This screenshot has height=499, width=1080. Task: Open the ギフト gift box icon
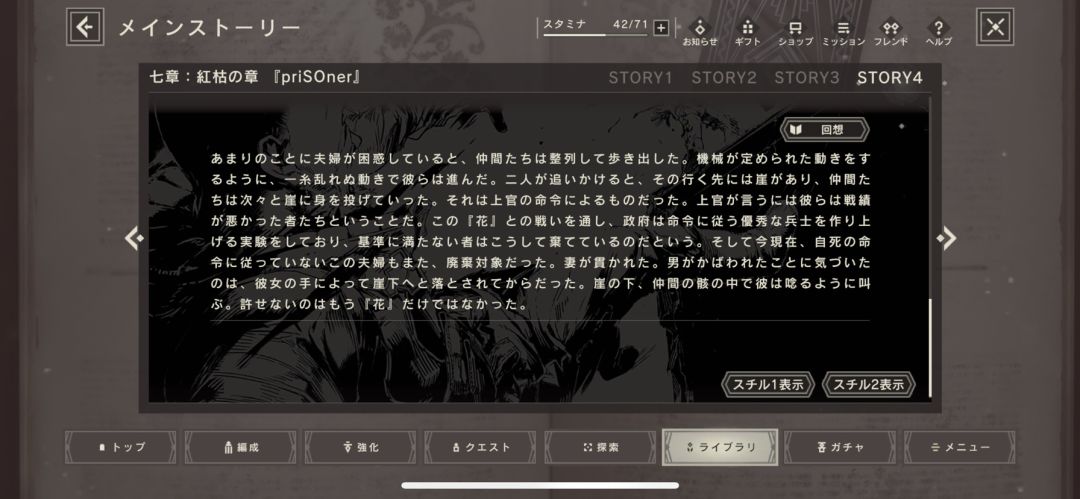pos(747,32)
